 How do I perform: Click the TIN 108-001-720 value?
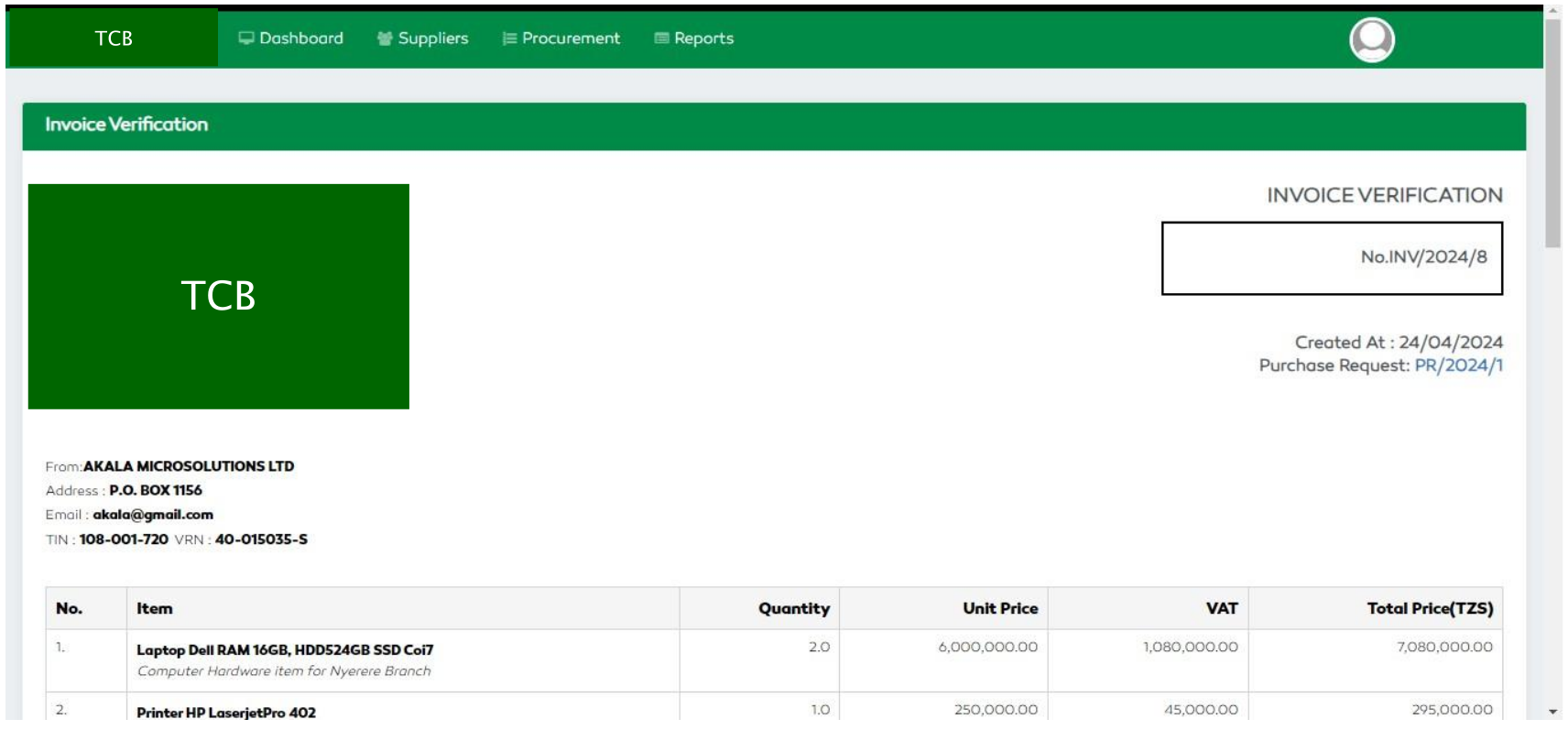point(124,539)
